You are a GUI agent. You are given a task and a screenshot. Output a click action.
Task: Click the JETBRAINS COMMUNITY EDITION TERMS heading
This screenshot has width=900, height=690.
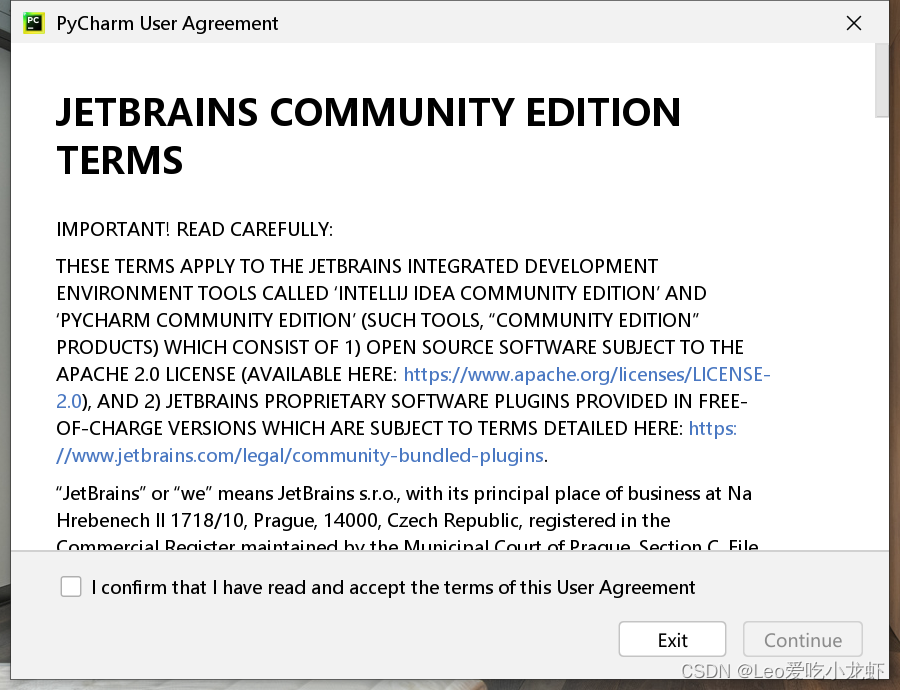click(368, 135)
